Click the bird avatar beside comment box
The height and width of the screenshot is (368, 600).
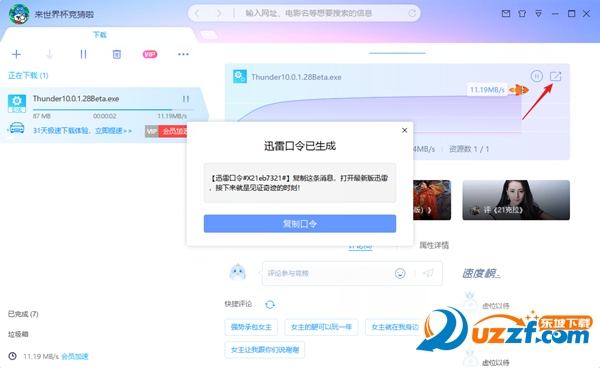[238, 273]
